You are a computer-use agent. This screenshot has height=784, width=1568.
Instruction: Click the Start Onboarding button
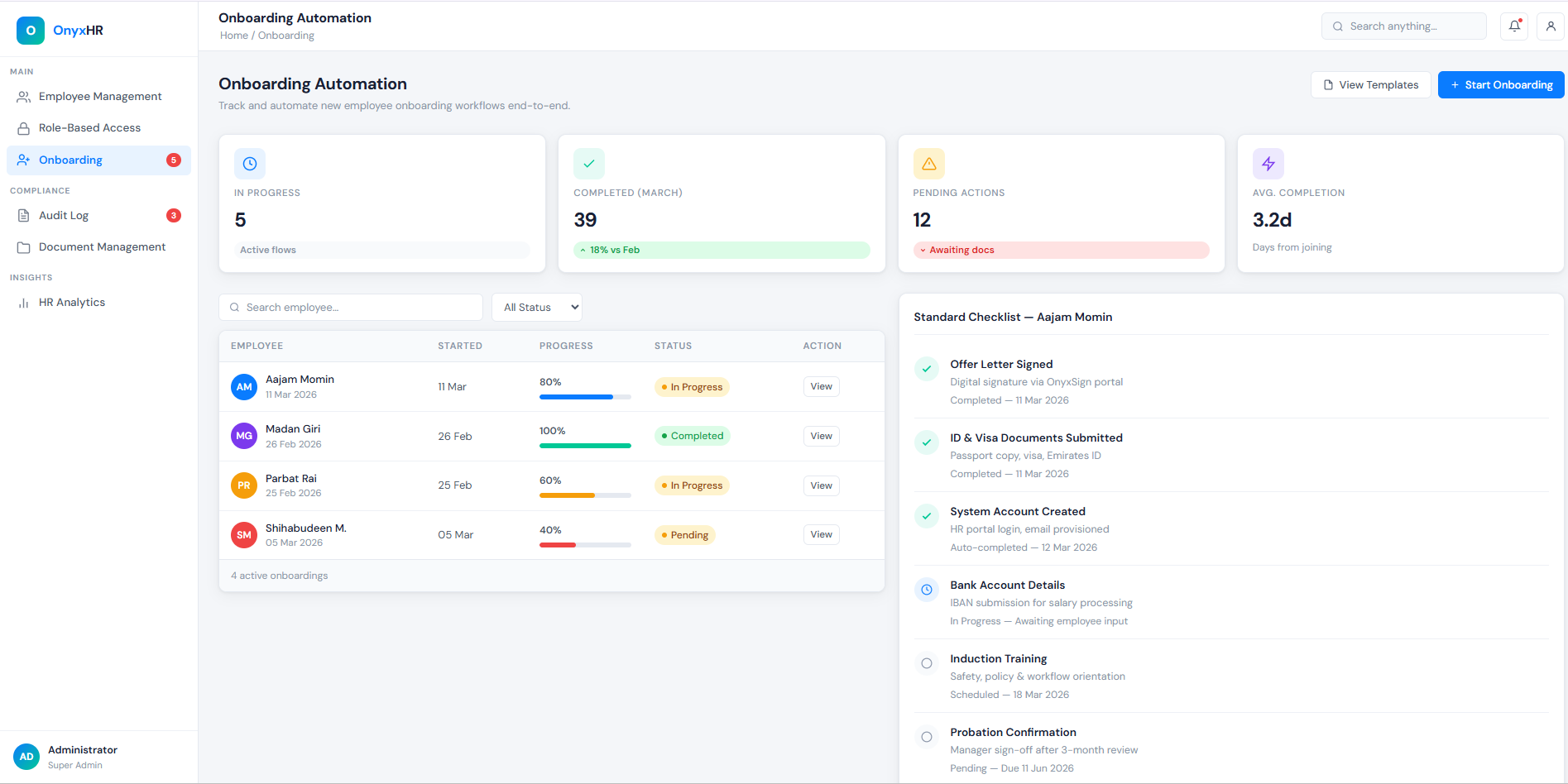(1500, 85)
